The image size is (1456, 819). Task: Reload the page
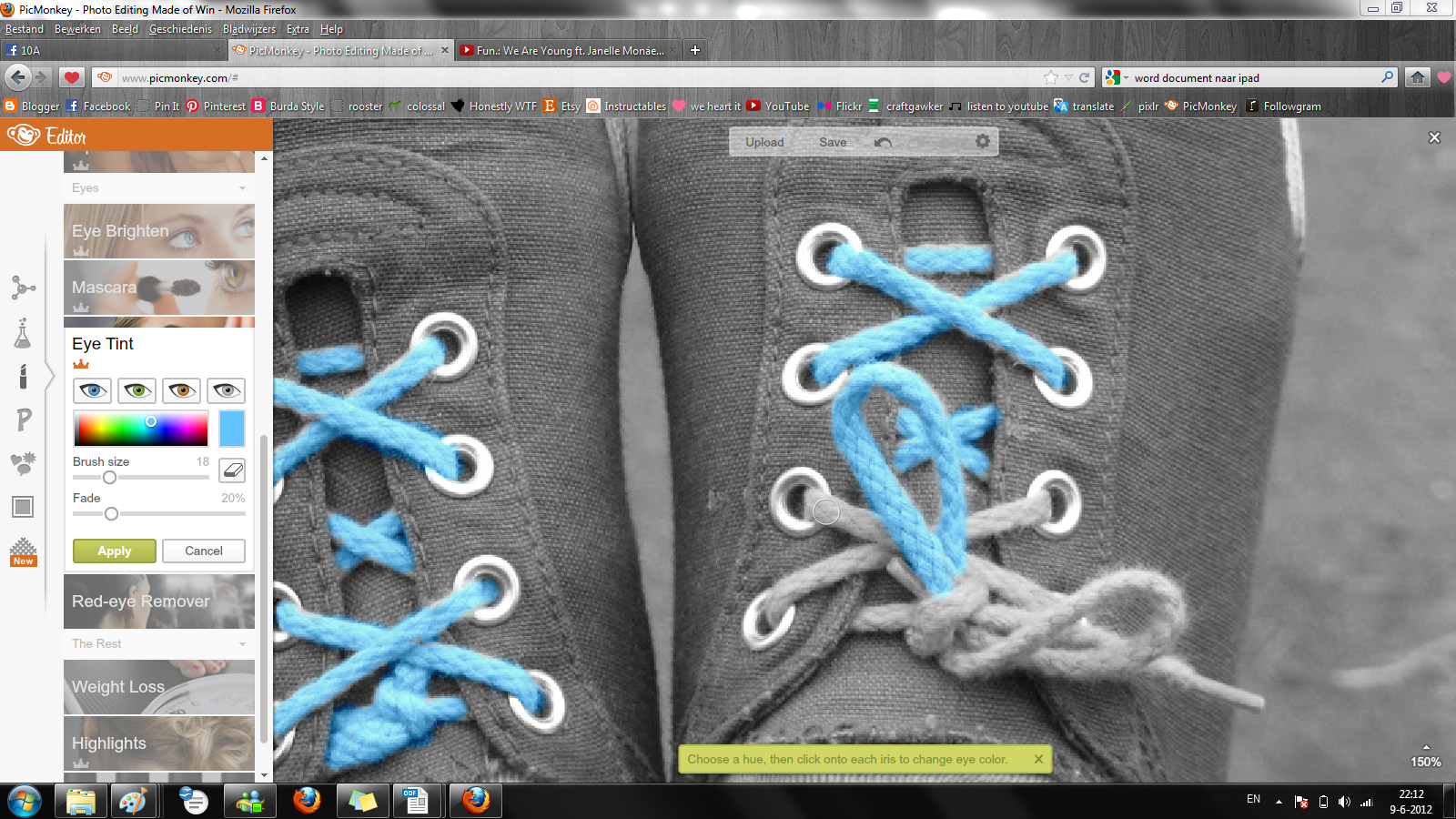(1084, 77)
